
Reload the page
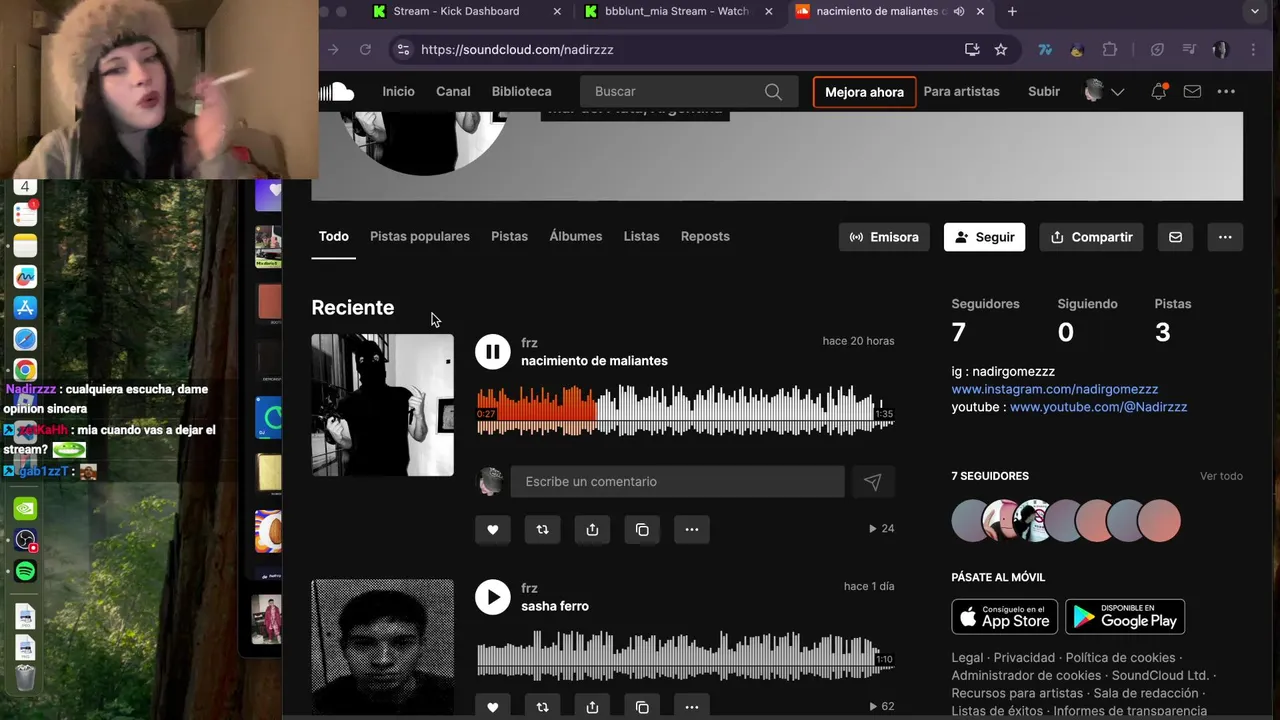[365, 49]
